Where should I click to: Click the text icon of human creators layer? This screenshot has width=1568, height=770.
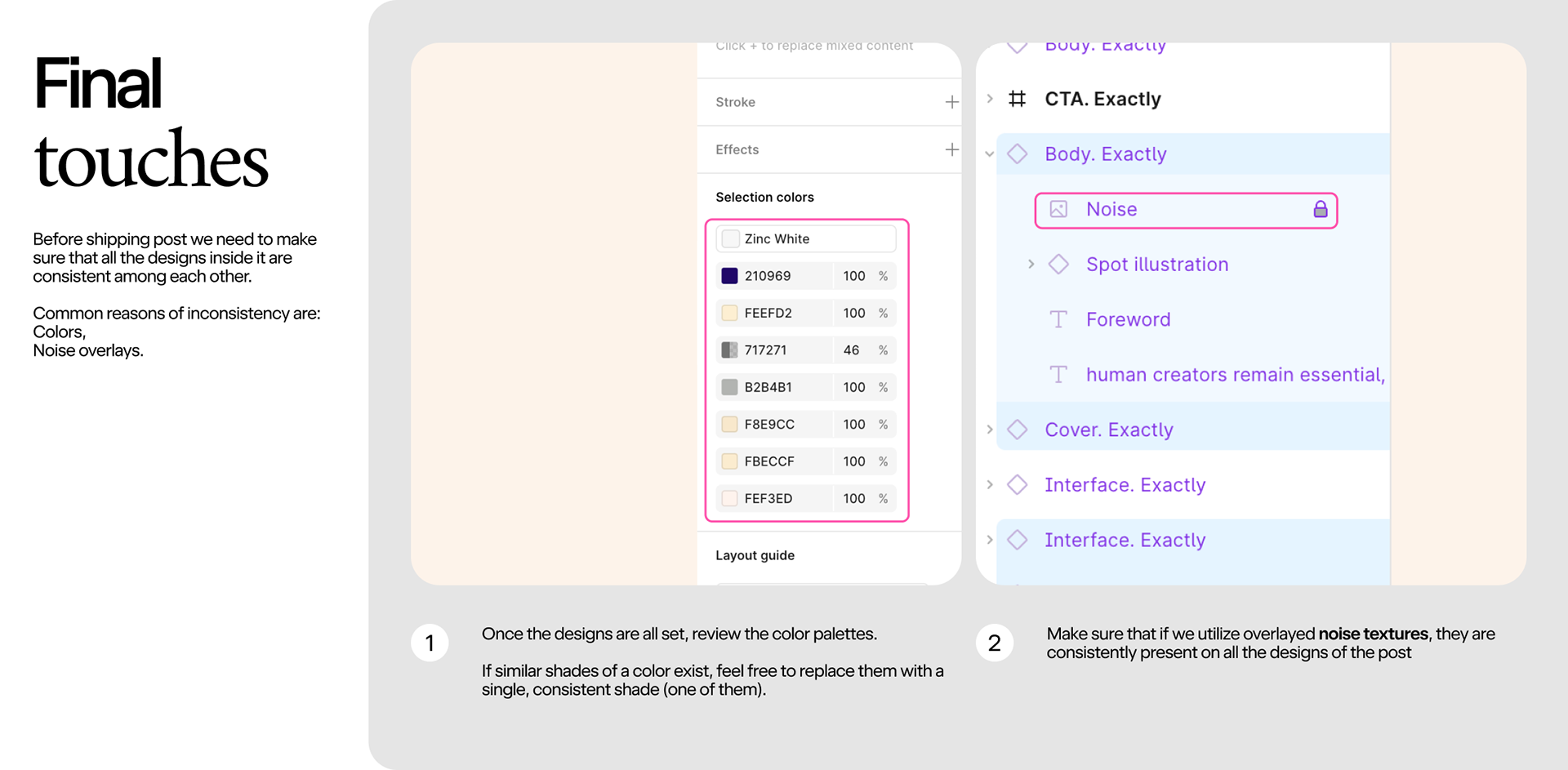pos(1058,375)
